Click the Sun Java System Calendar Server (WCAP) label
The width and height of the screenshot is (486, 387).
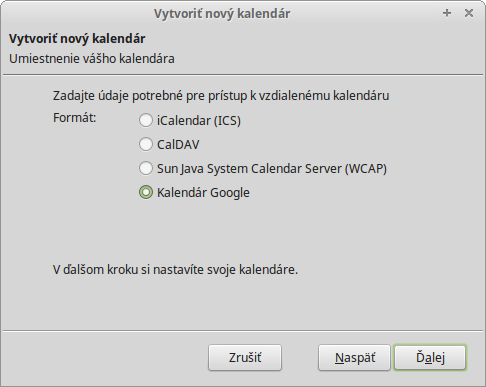[x=272, y=169]
